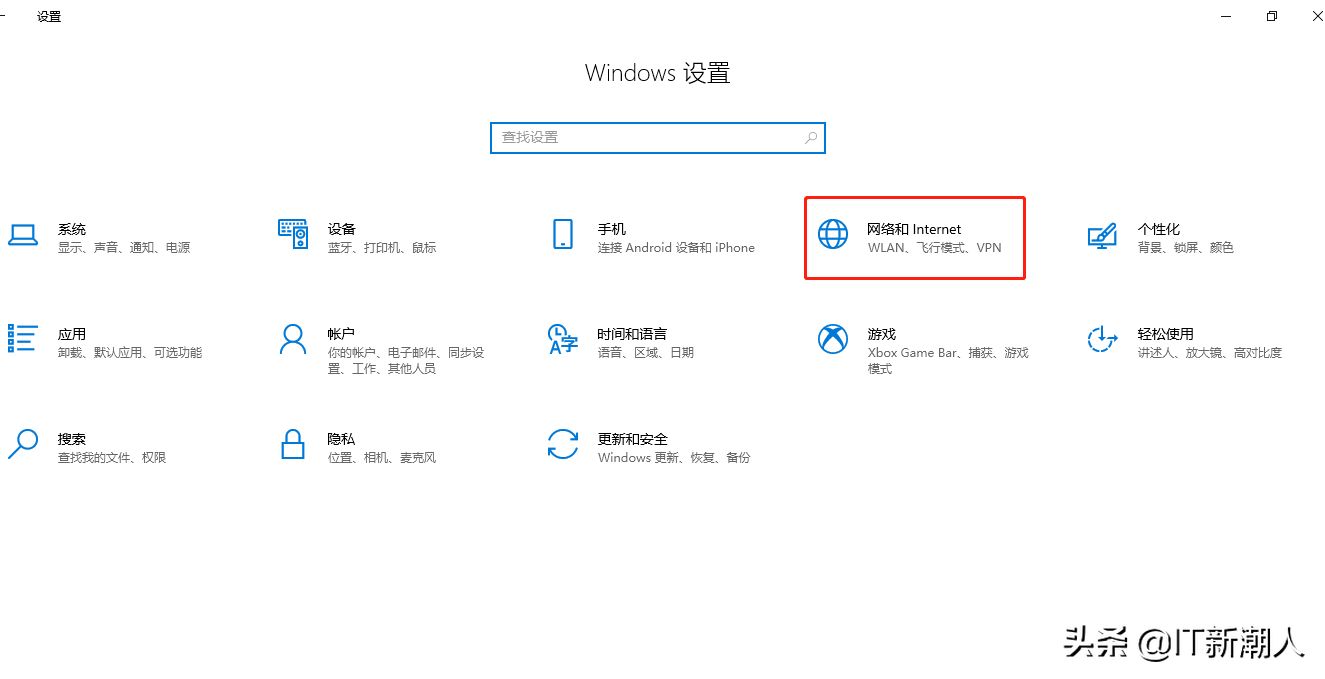Open the 网络和 Internet globe icon
Image resolution: width=1325 pixels, height=679 pixels.
tap(833, 234)
